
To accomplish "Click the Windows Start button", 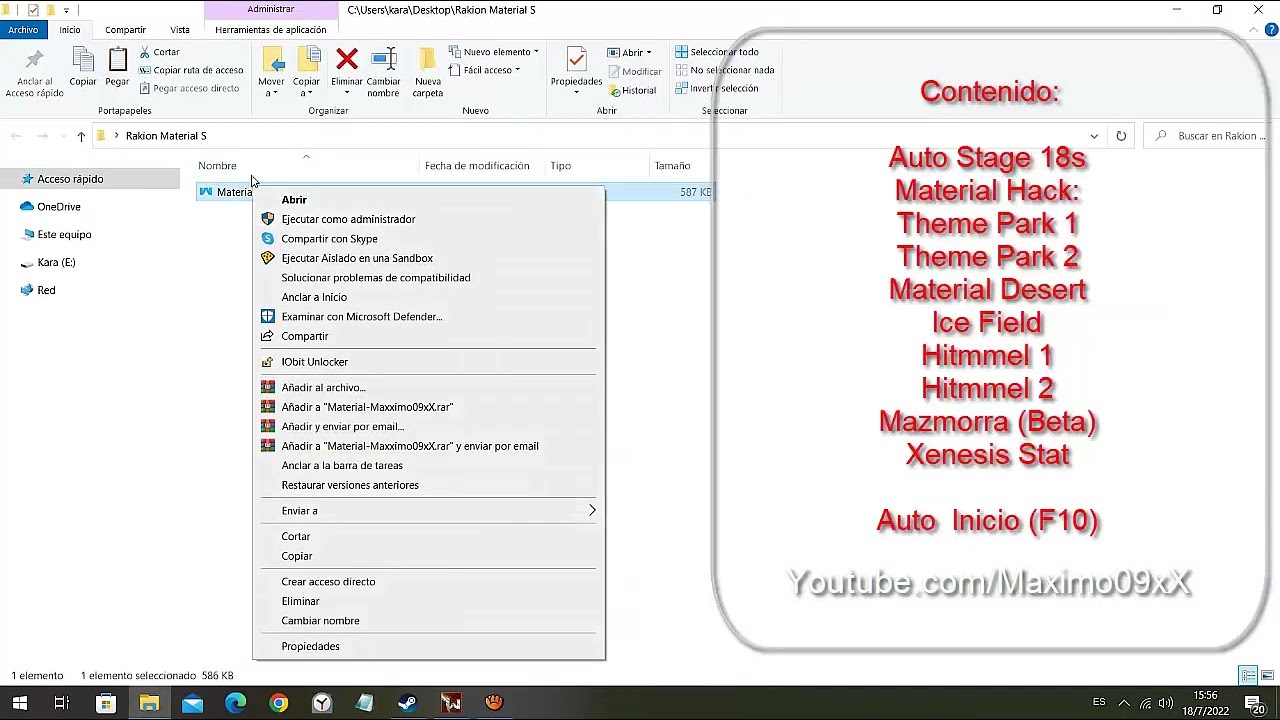I will pyautogui.click(x=19, y=703).
